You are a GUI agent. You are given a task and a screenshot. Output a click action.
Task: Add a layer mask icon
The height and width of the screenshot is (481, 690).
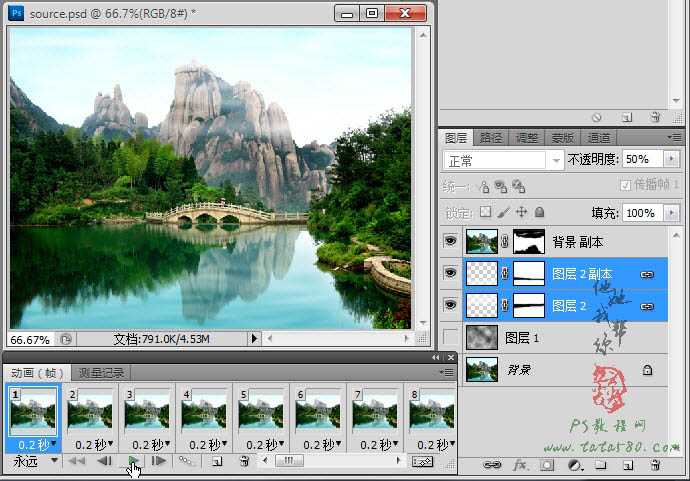[x=547, y=465]
